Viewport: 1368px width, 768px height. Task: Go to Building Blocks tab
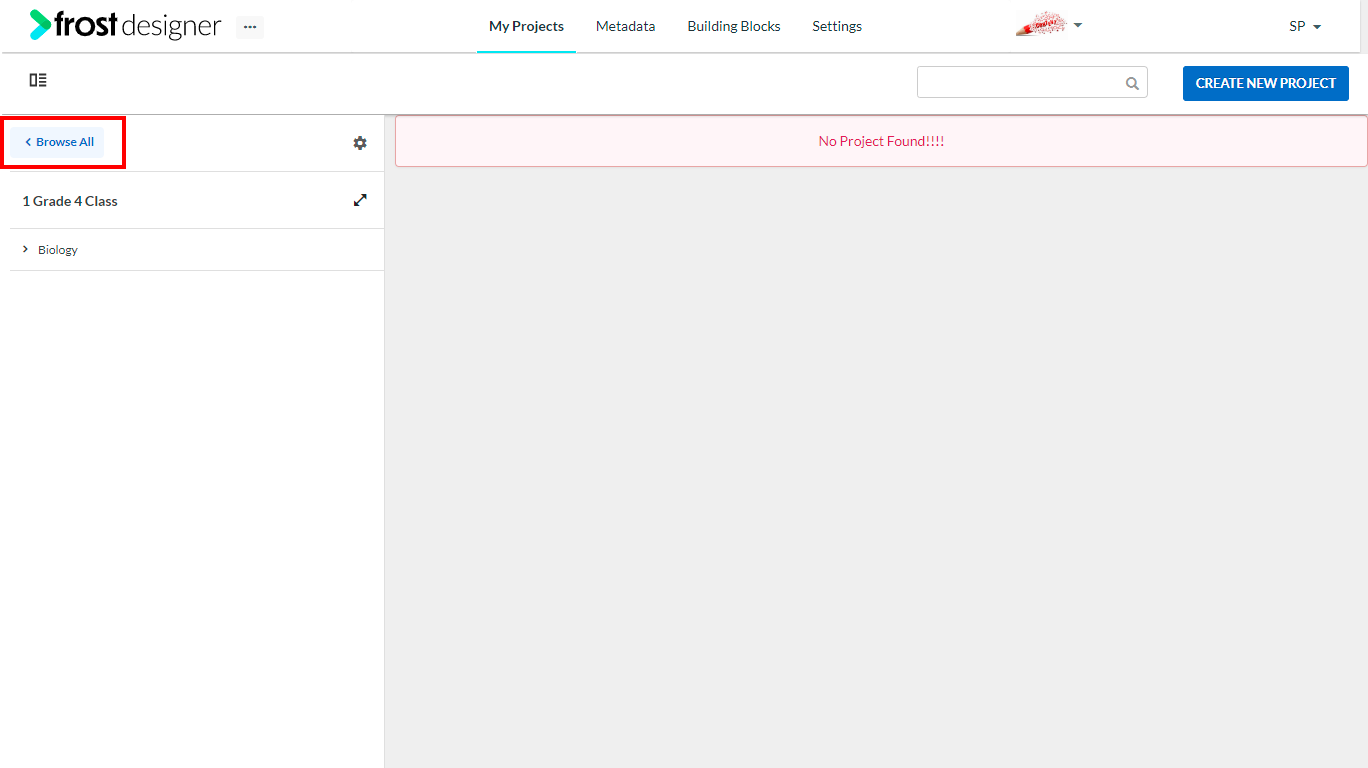[x=734, y=26]
